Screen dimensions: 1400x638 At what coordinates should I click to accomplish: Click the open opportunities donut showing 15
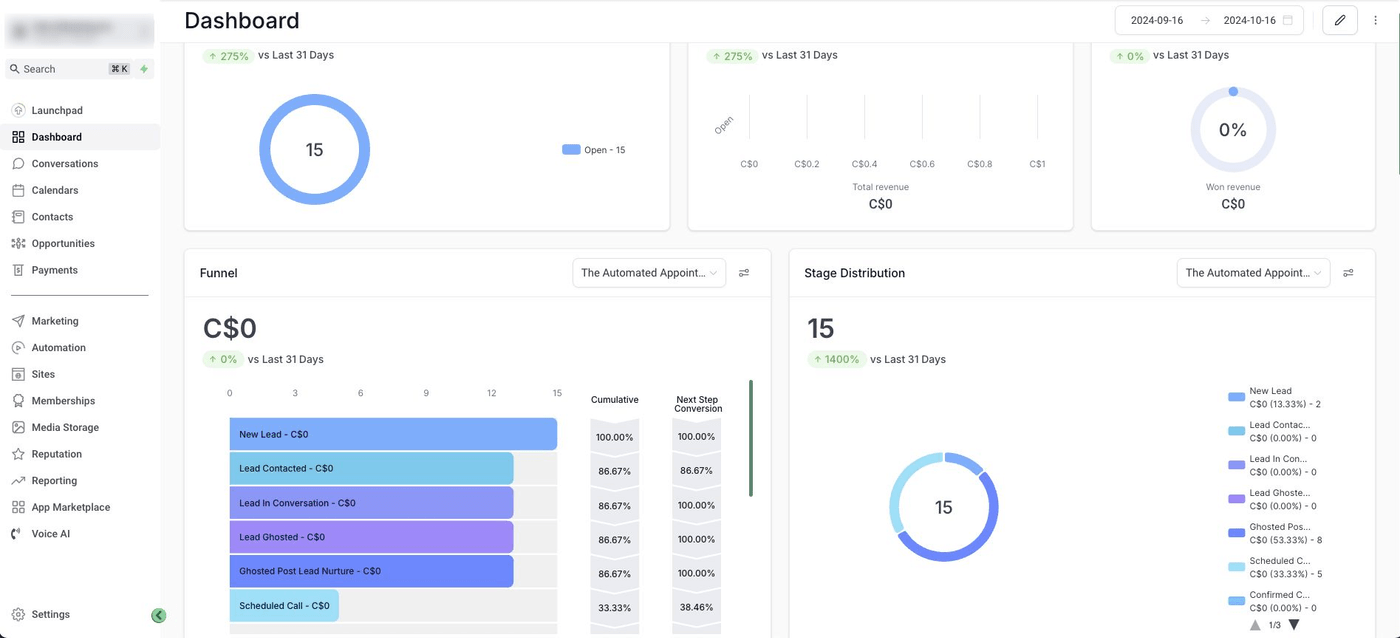315,150
